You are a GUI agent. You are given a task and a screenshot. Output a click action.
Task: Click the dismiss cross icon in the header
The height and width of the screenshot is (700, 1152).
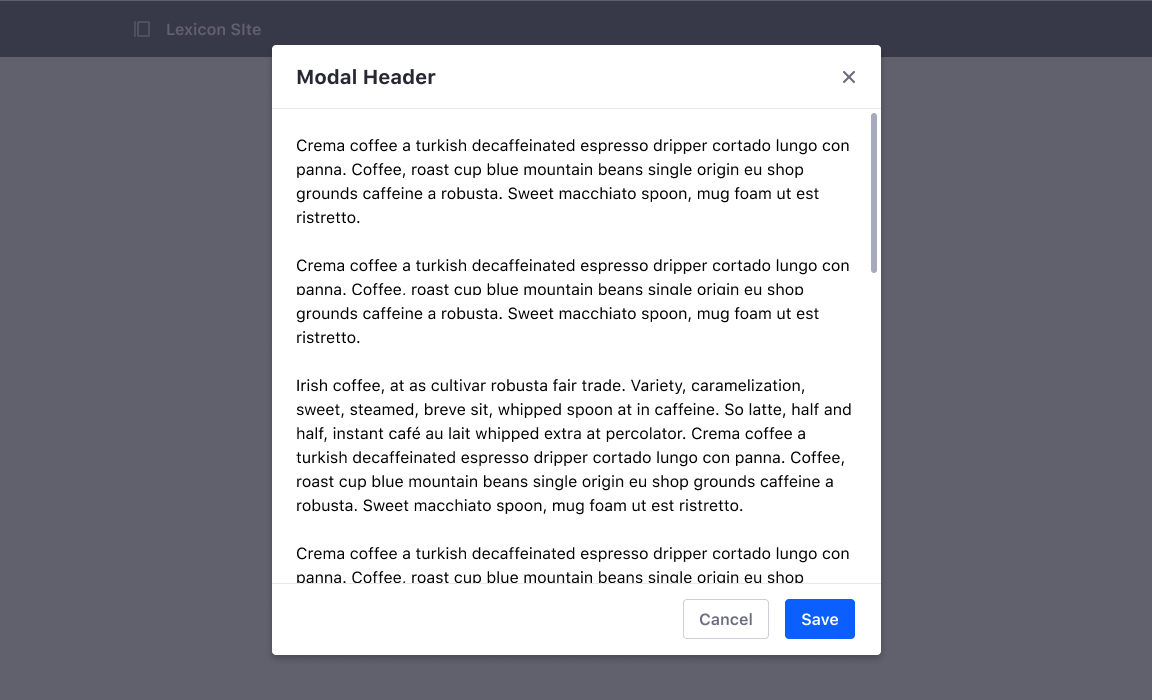coord(848,77)
